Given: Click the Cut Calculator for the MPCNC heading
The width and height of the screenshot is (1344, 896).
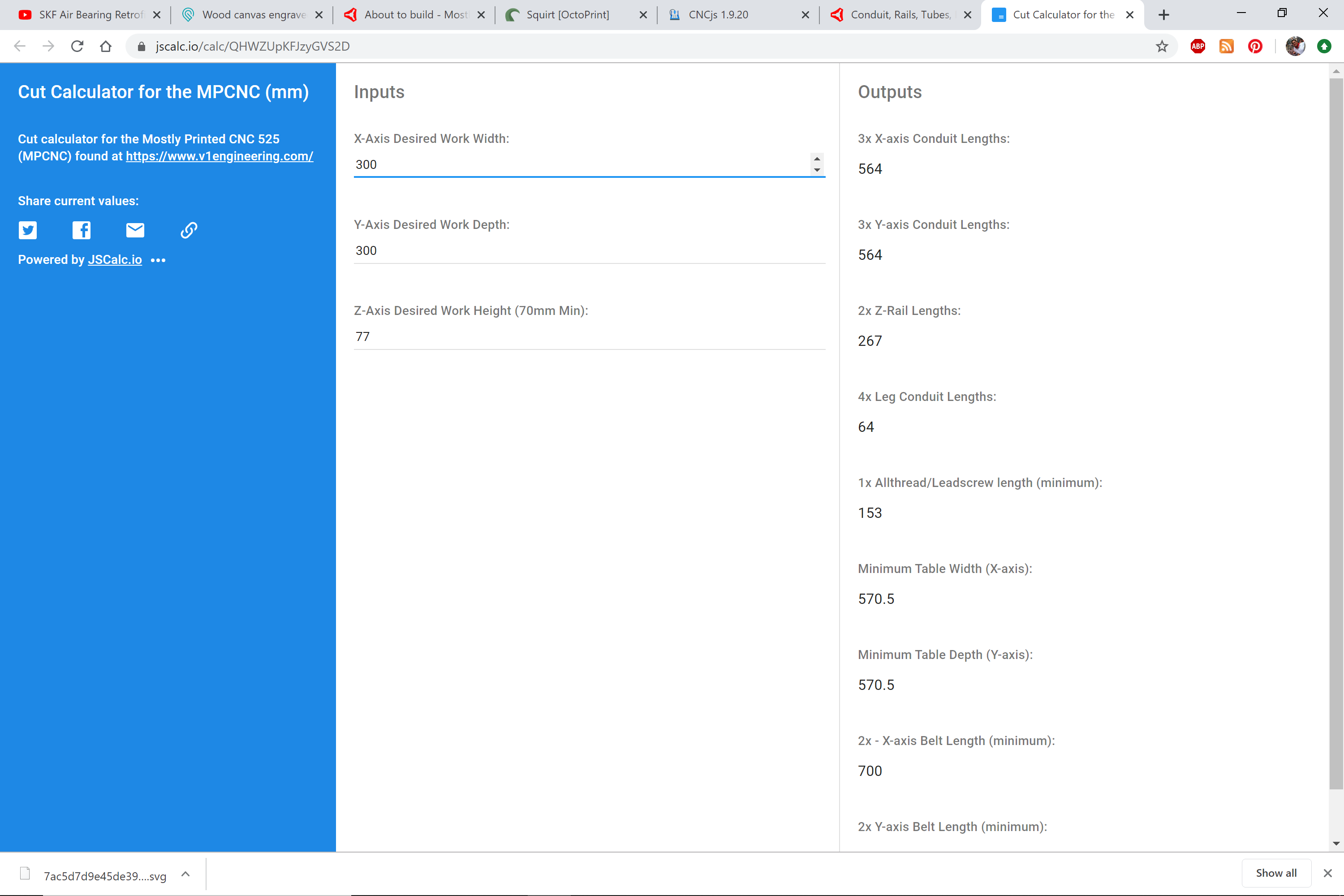Looking at the screenshot, I should coord(164,92).
